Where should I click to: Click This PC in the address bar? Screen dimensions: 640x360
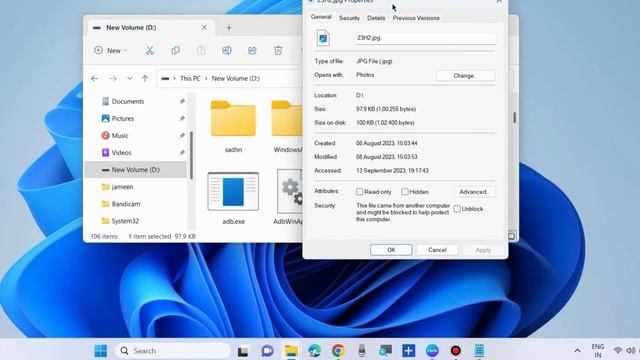click(x=190, y=78)
